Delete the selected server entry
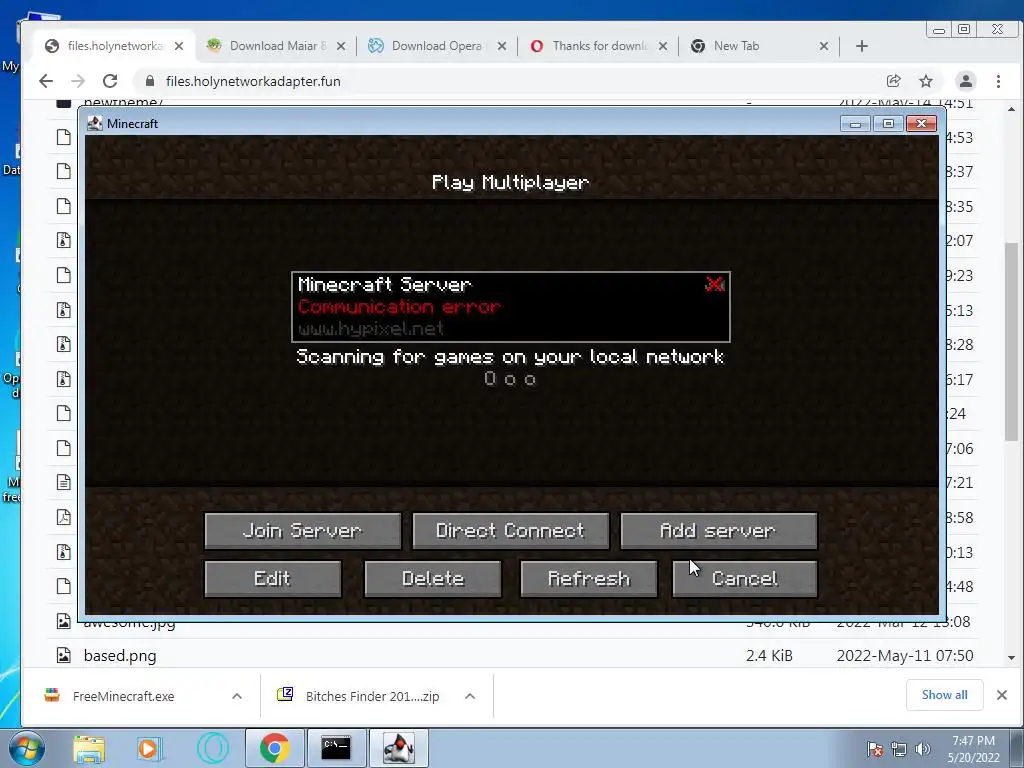Viewport: 1024px width, 768px height. (x=432, y=579)
